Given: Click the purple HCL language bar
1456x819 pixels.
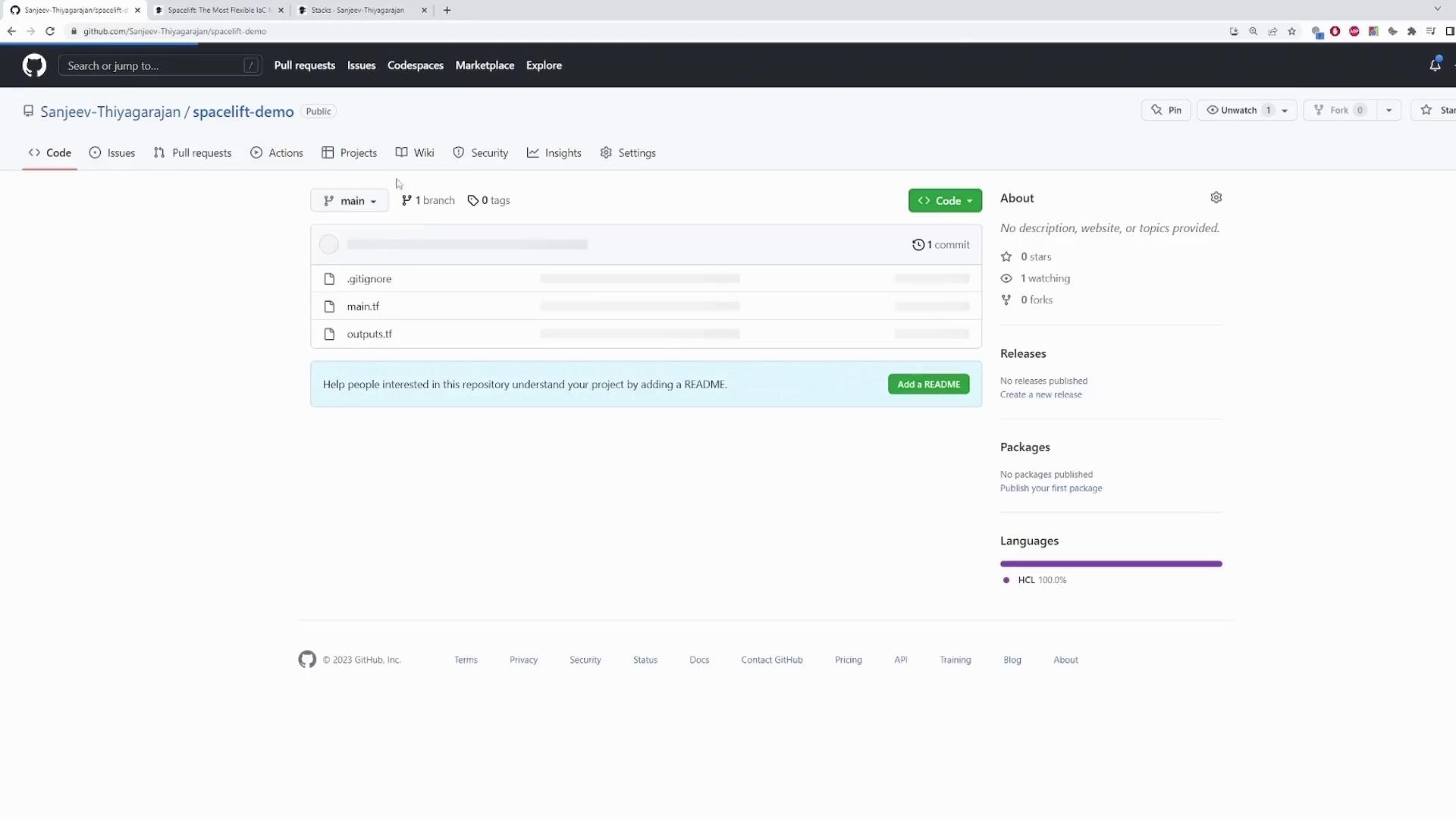Looking at the screenshot, I should click(x=1110, y=563).
